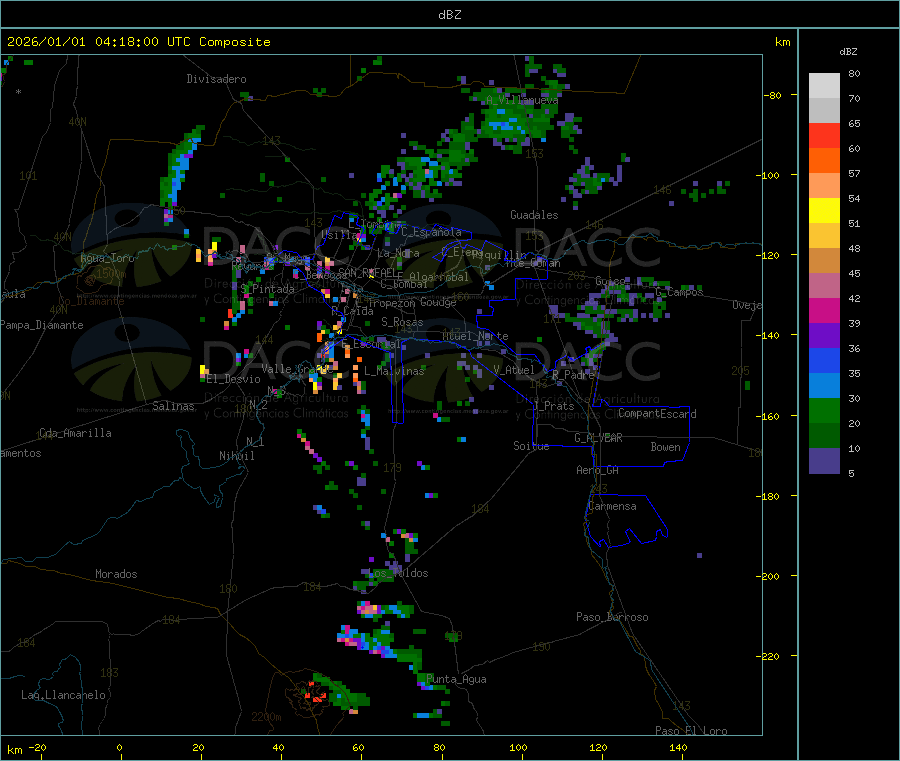
Task: Click the 48 value label on the legend
Action: (x=854, y=249)
